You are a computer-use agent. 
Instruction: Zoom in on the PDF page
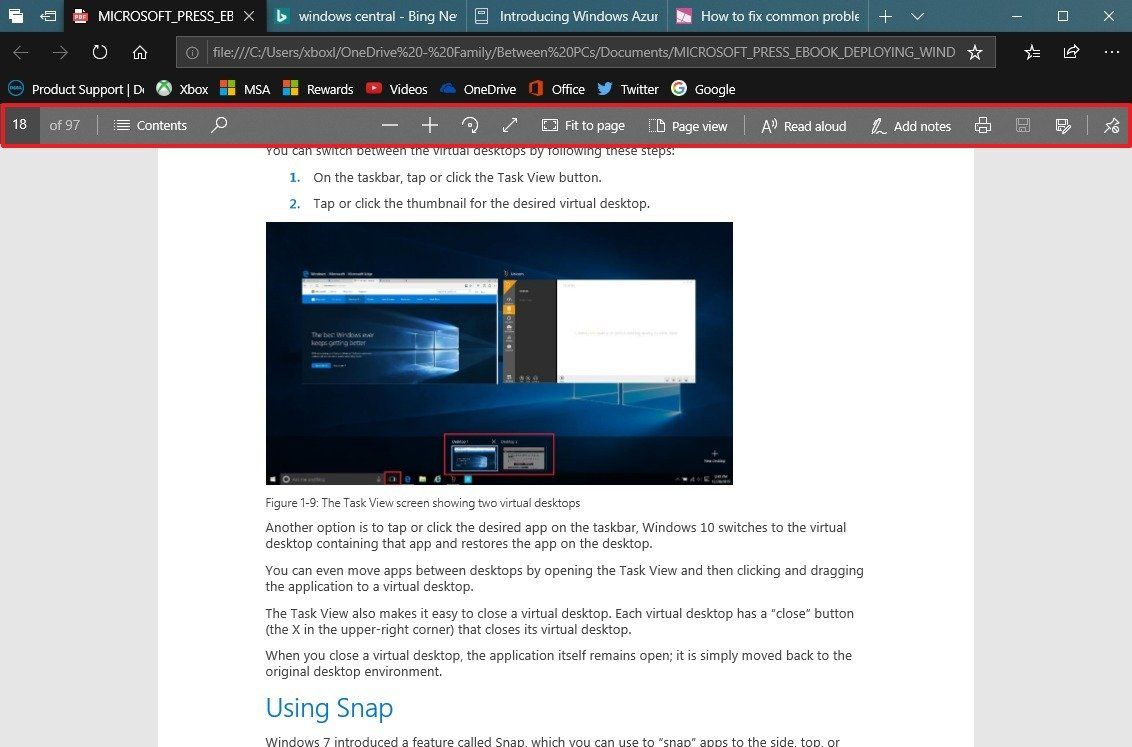430,125
